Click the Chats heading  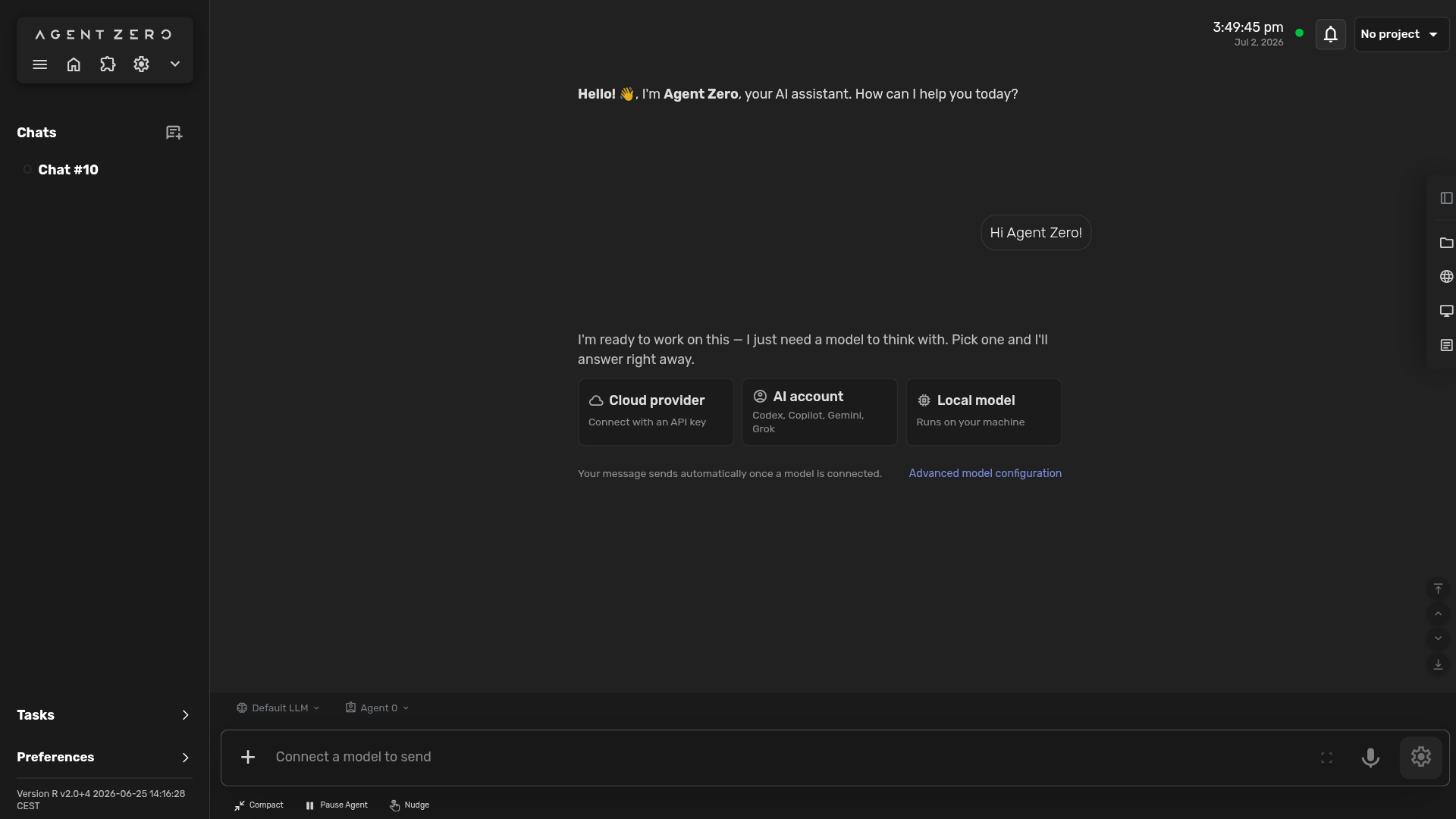coord(36,133)
